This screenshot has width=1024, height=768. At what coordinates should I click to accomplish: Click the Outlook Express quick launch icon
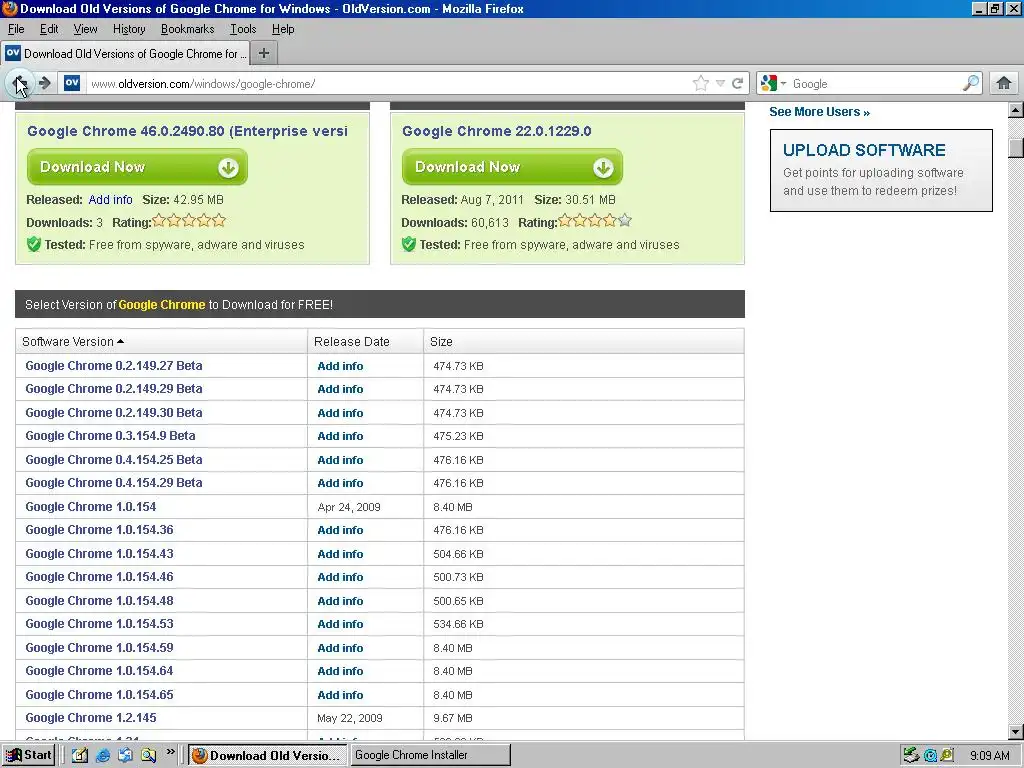tap(125, 756)
